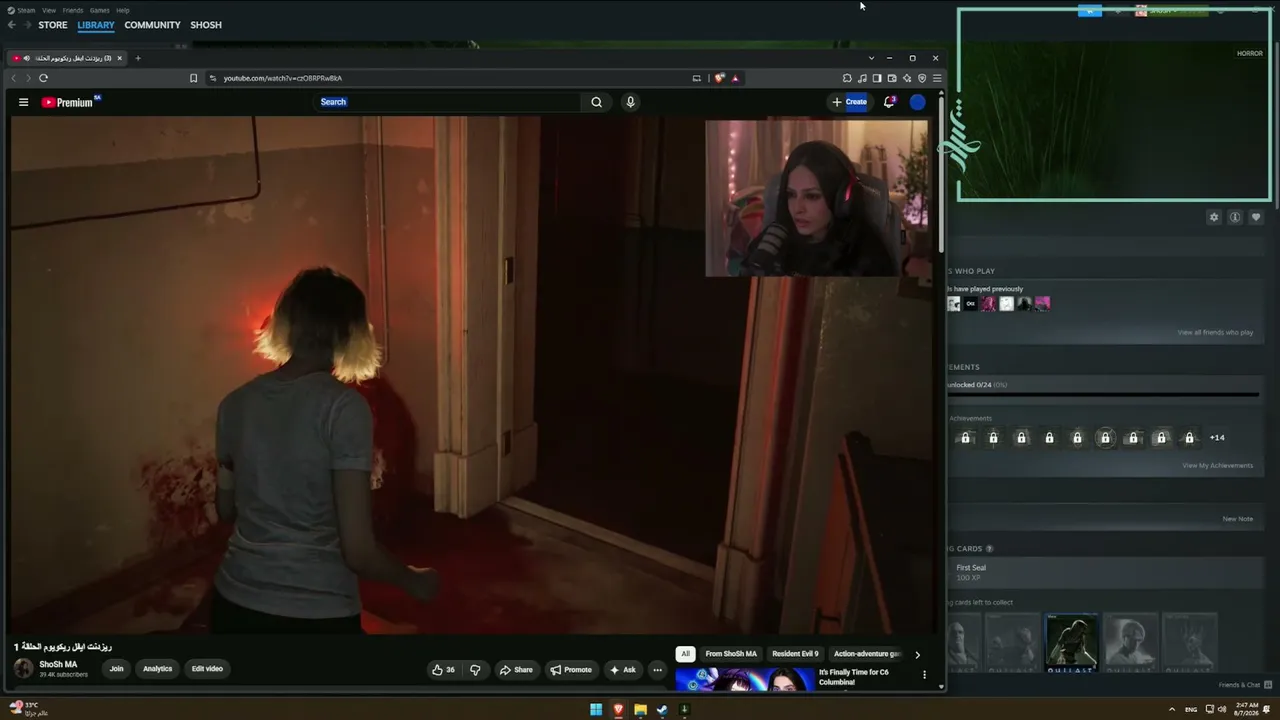Open the YouTube account avatar menu
The image size is (1280, 720).
tap(917, 102)
